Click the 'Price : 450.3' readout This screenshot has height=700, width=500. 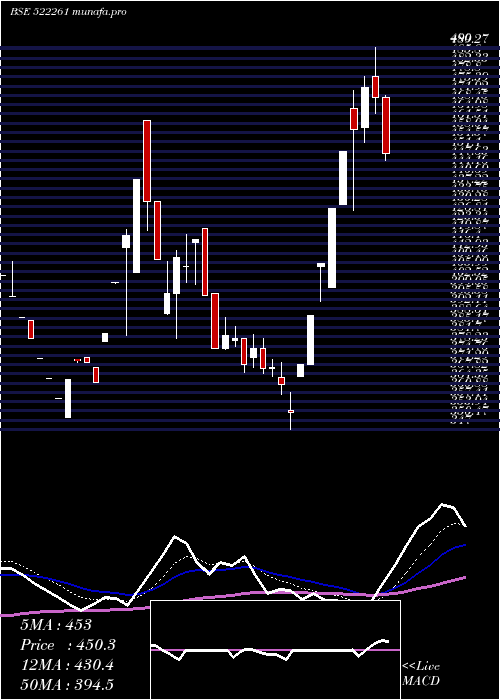click(68, 645)
